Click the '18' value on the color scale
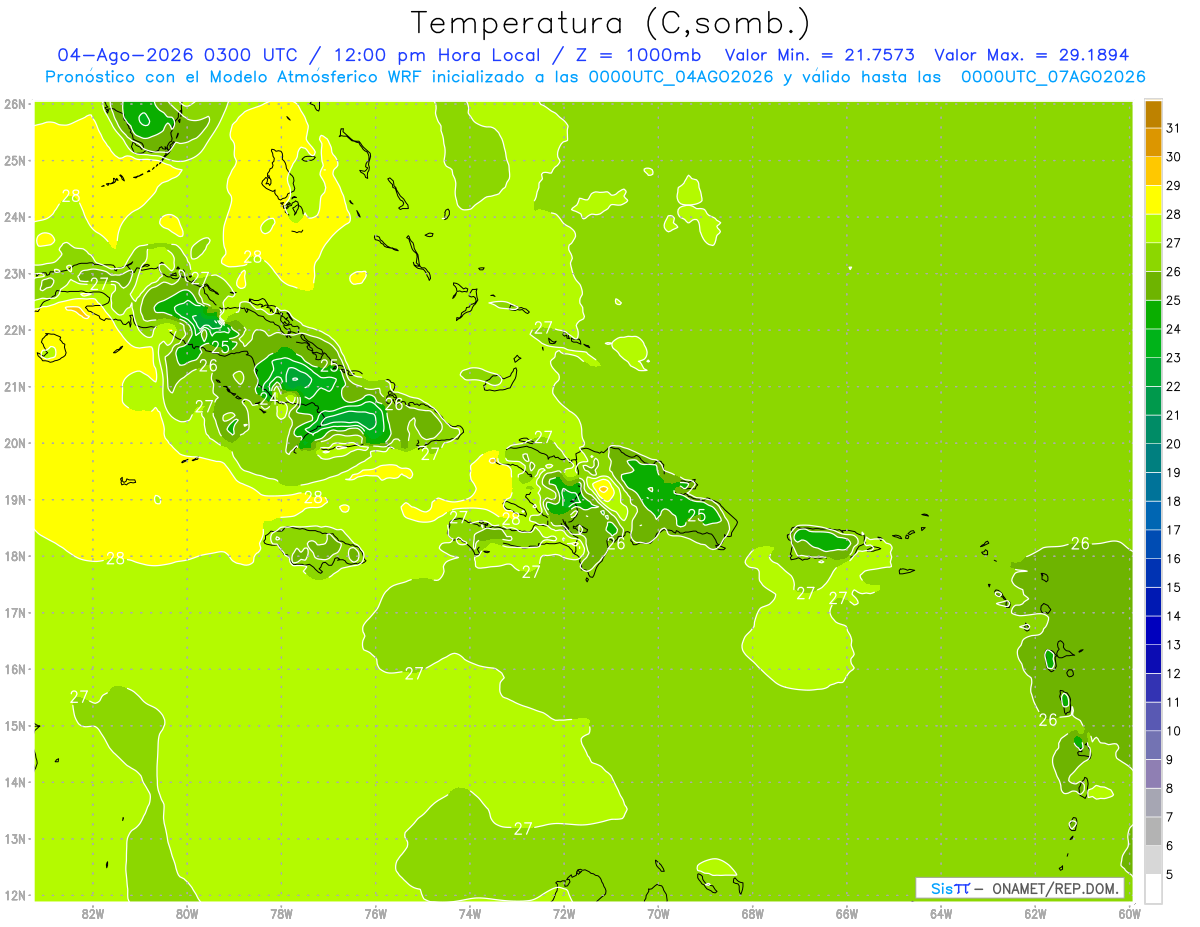Viewport: 1200px width, 927px height. pyautogui.click(x=1173, y=501)
